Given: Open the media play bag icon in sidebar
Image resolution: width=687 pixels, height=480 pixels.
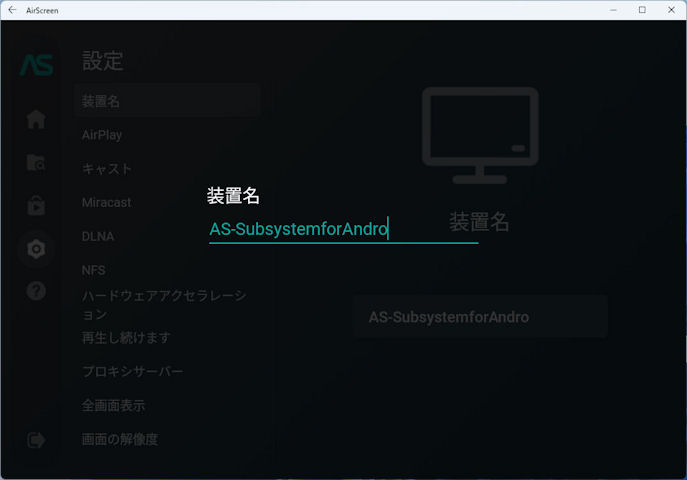Looking at the screenshot, I should point(36,205).
